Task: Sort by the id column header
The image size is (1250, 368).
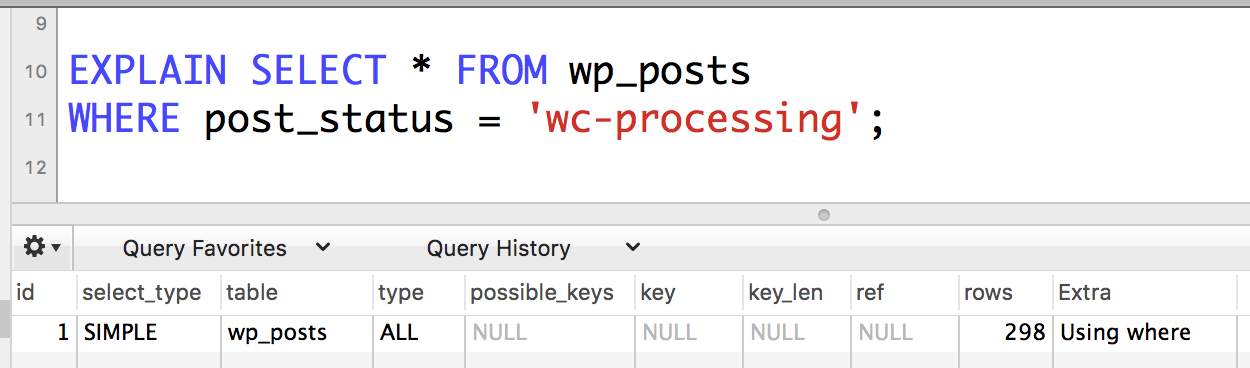Action: click(x=44, y=293)
